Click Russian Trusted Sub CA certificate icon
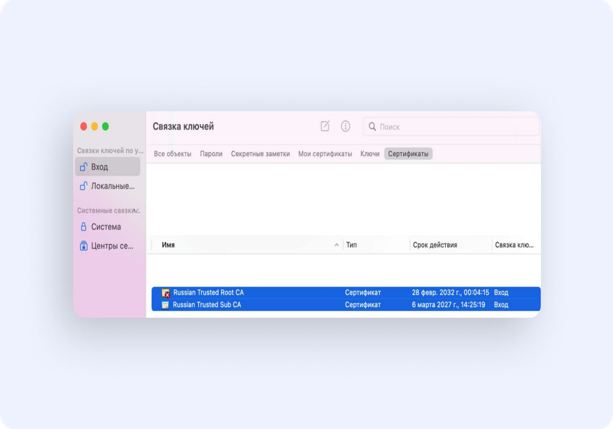 (165, 305)
